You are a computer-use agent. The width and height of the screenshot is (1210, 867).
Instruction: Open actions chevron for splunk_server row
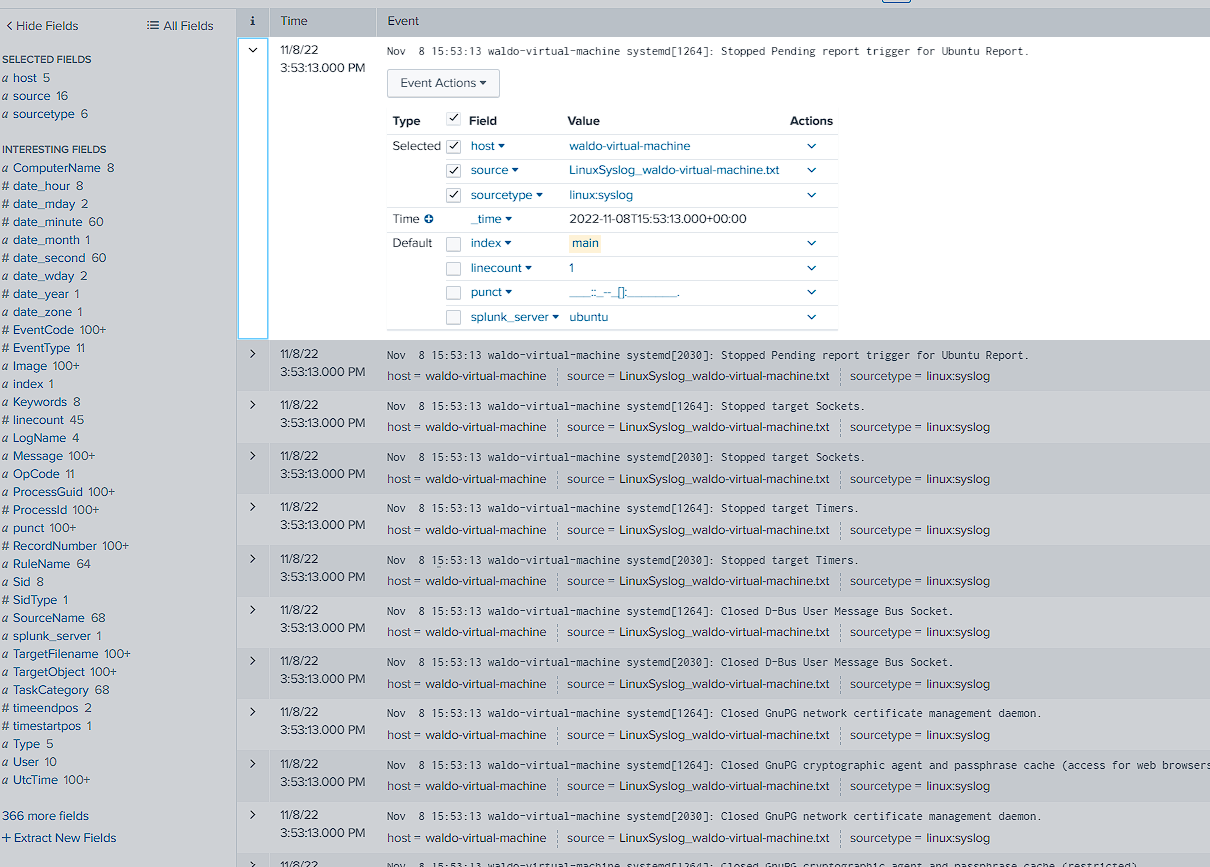[x=812, y=317]
